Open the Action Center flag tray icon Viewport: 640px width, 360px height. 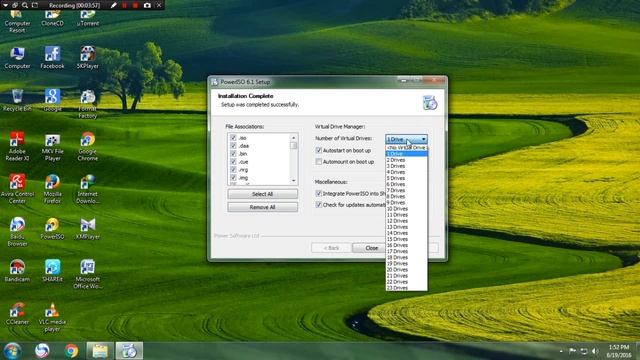[x=572, y=351]
